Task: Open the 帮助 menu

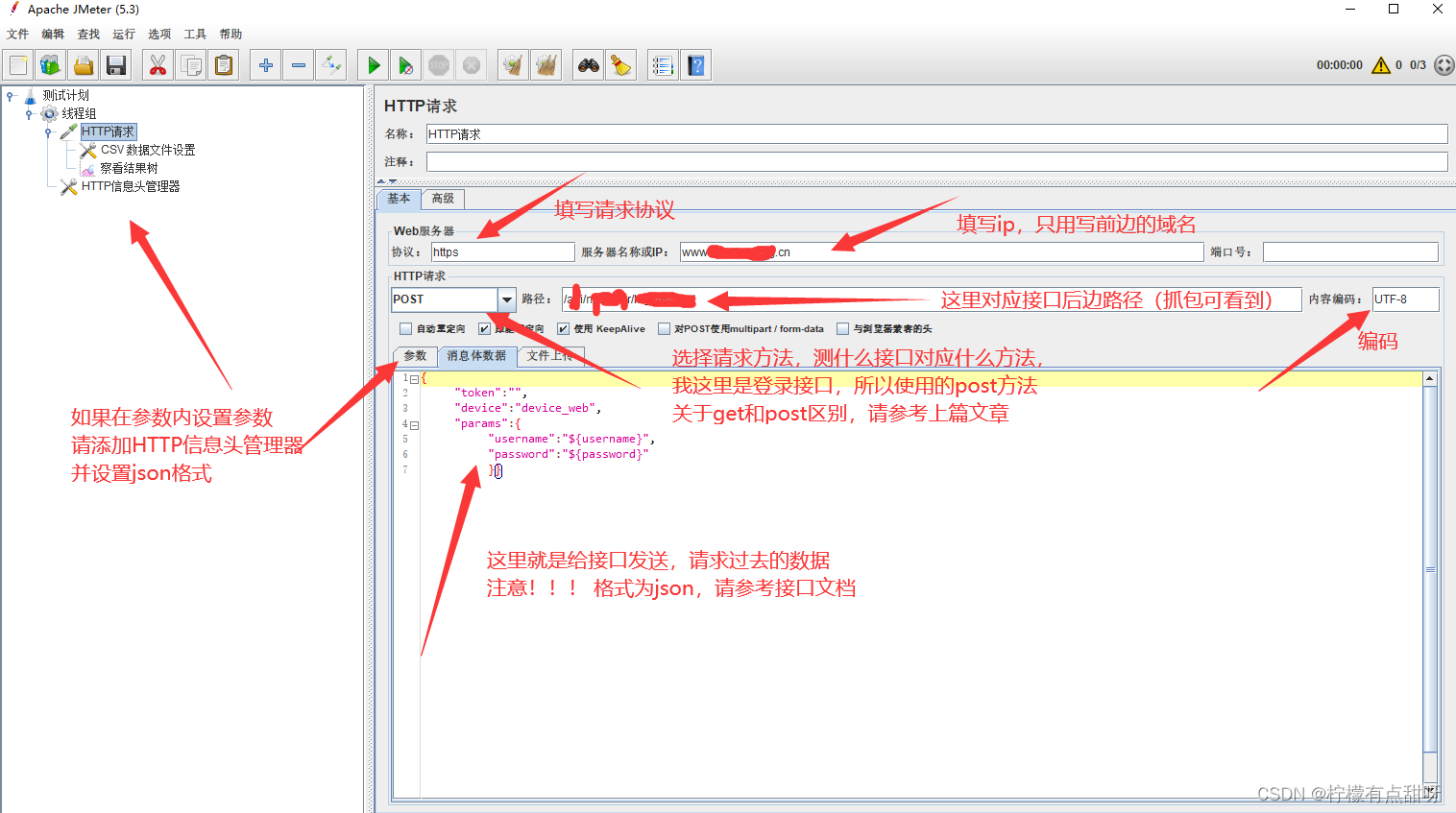Action: 231,34
